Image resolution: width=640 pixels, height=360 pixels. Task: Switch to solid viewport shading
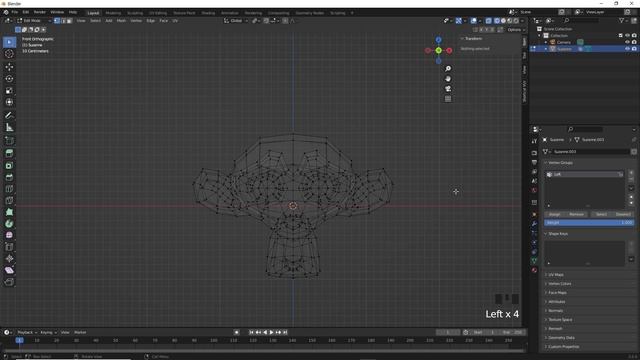(503, 20)
